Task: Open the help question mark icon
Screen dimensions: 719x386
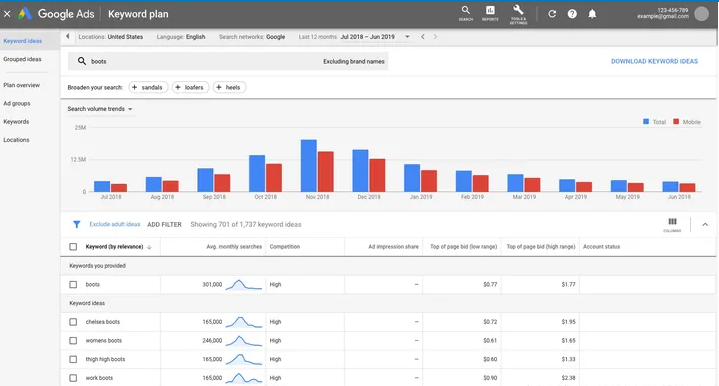Action: pyautogui.click(x=572, y=14)
